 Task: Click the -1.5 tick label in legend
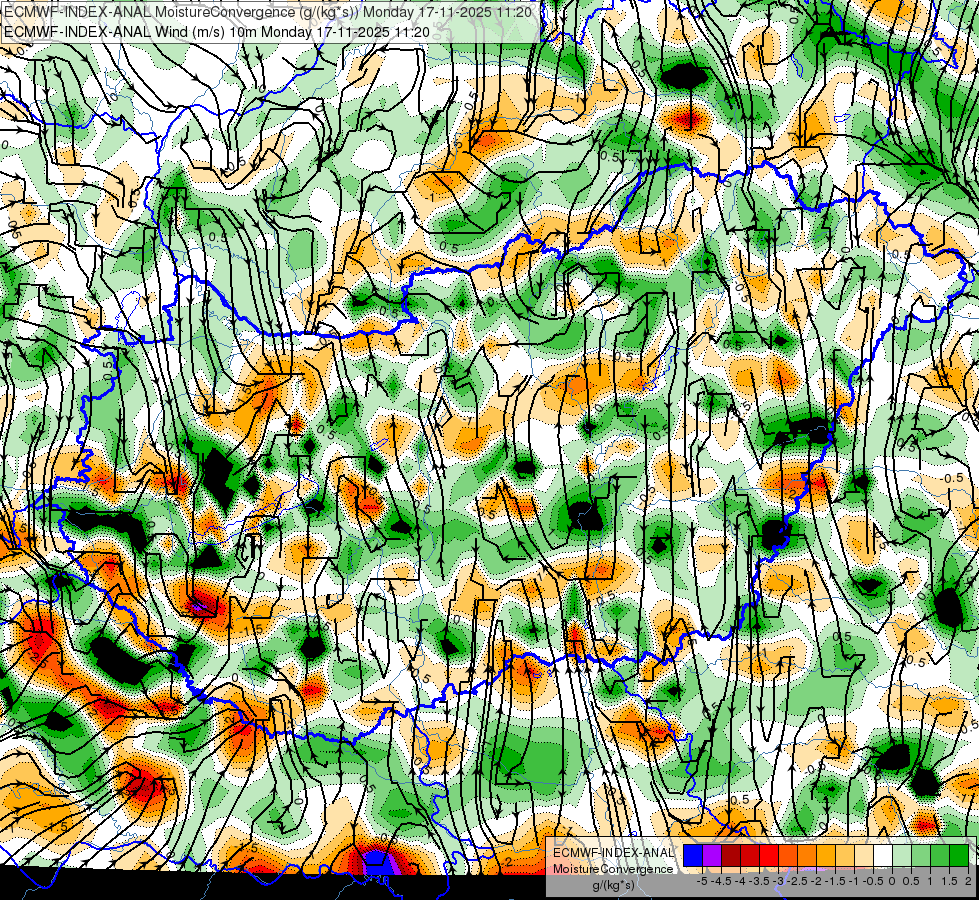tap(835, 881)
